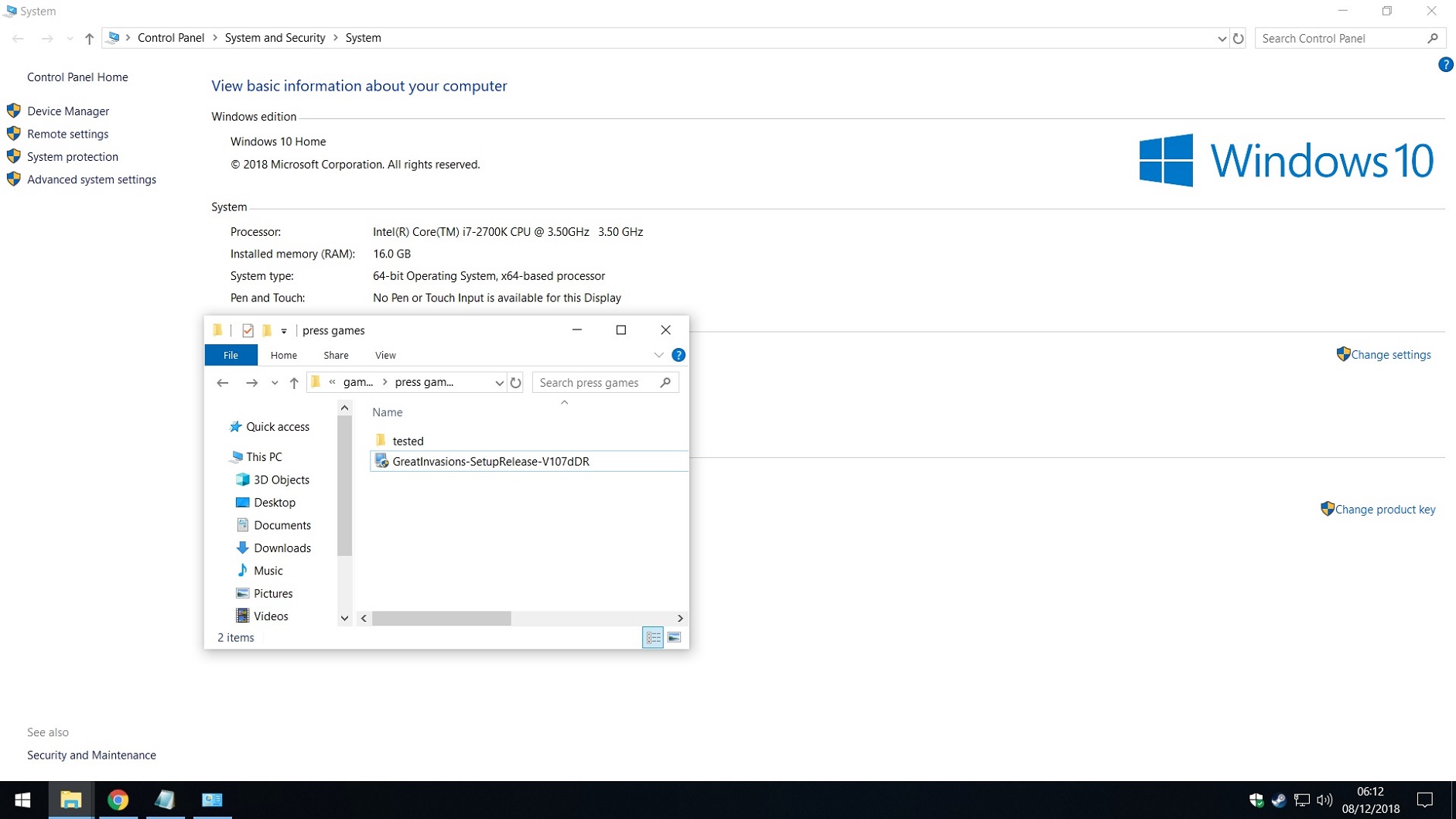Open System protection link
The image size is (1456, 819).
(73, 157)
